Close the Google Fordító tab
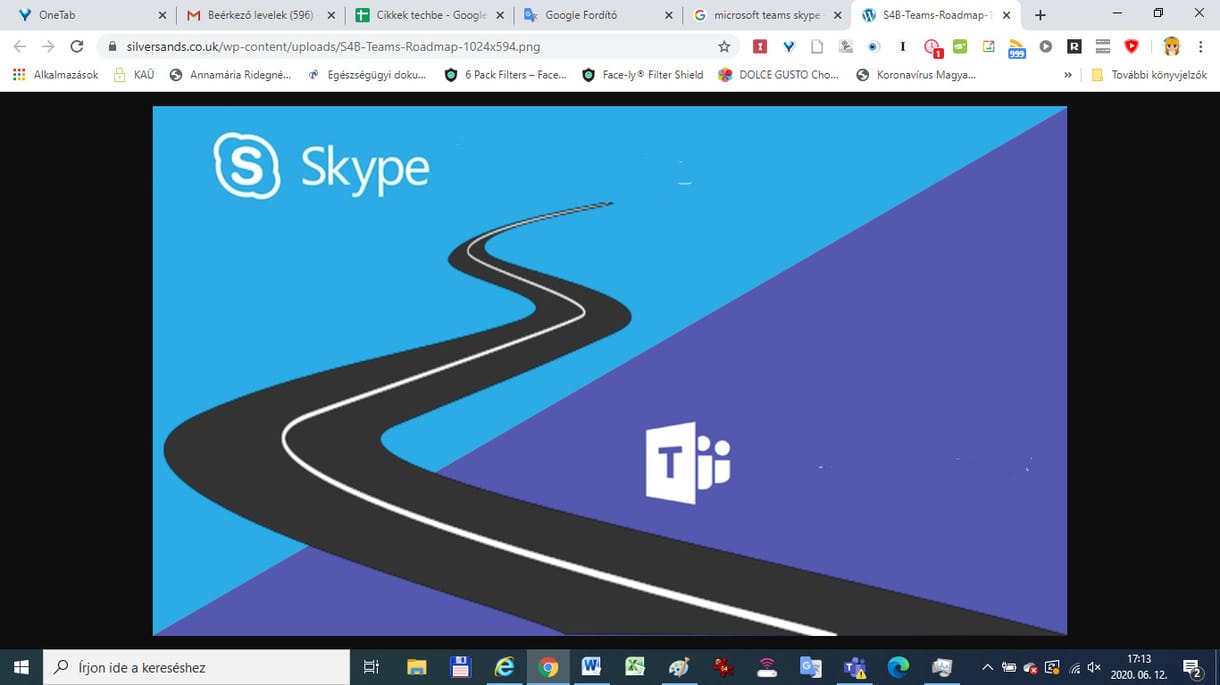The height and width of the screenshot is (685, 1220). click(x=669, y=15)
